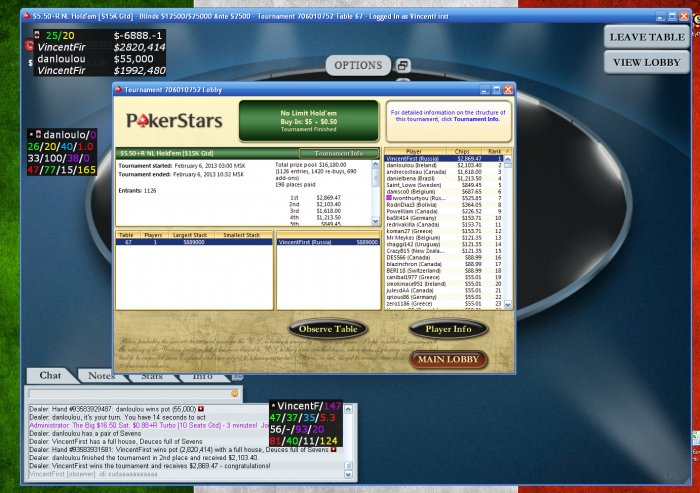Click the green Tournament Info button
700x493 pixels.
coord(339,153)
